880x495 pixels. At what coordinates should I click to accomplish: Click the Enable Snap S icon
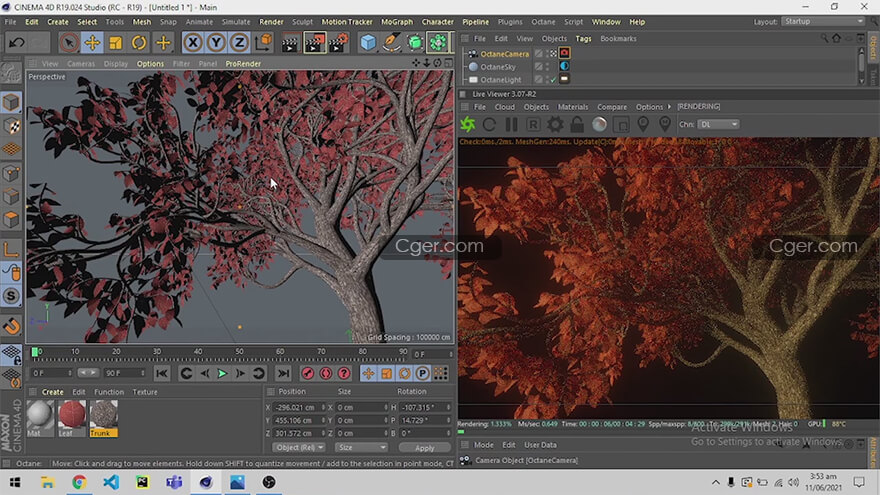point(11,296)
